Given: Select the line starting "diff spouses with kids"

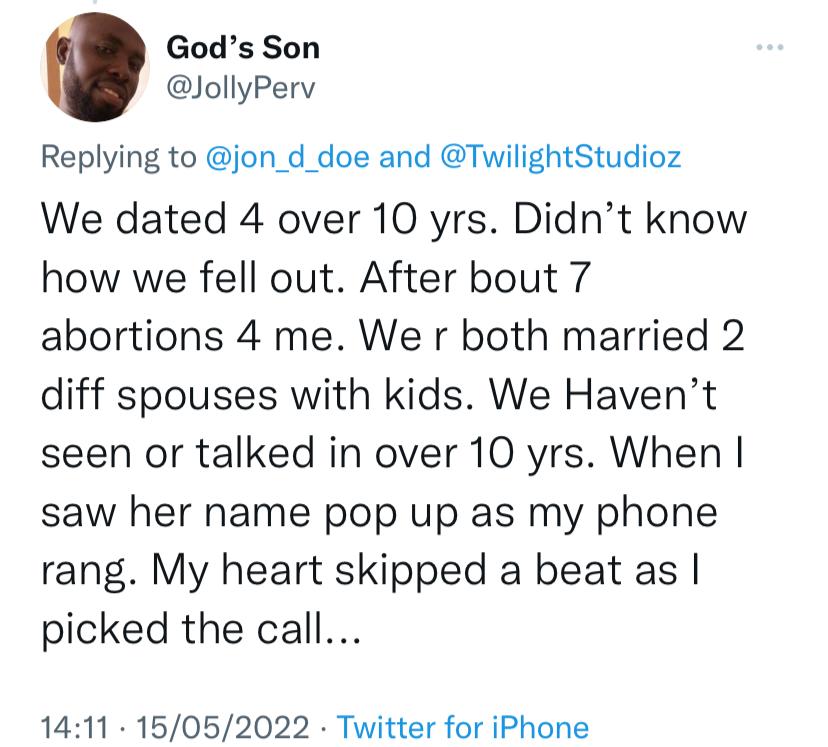Looking at the screenshot, I should 379,394.
